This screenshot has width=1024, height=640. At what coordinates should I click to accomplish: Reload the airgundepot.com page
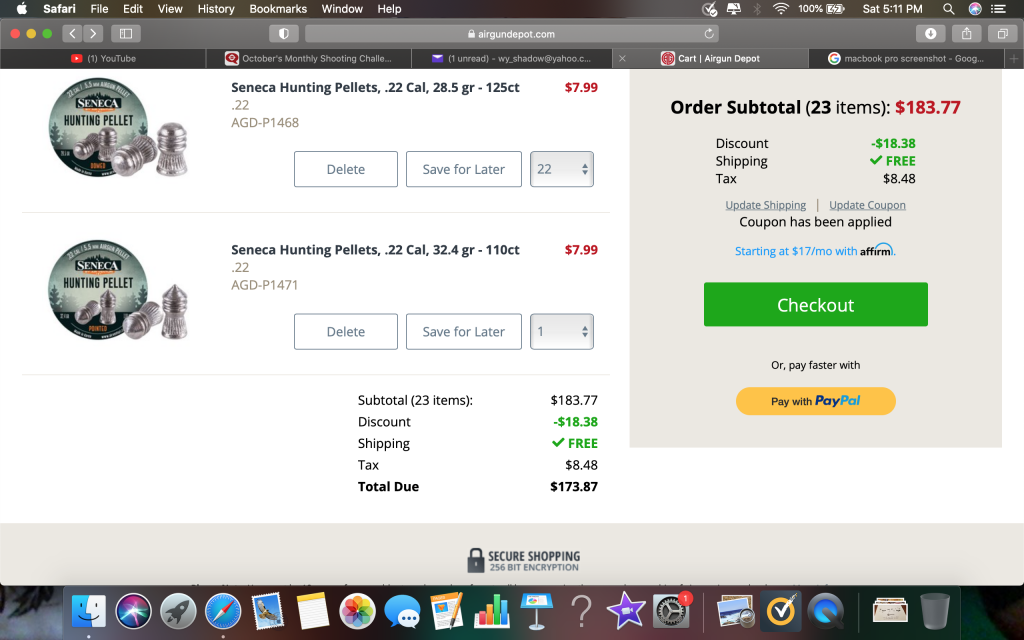tap(709, 33)
